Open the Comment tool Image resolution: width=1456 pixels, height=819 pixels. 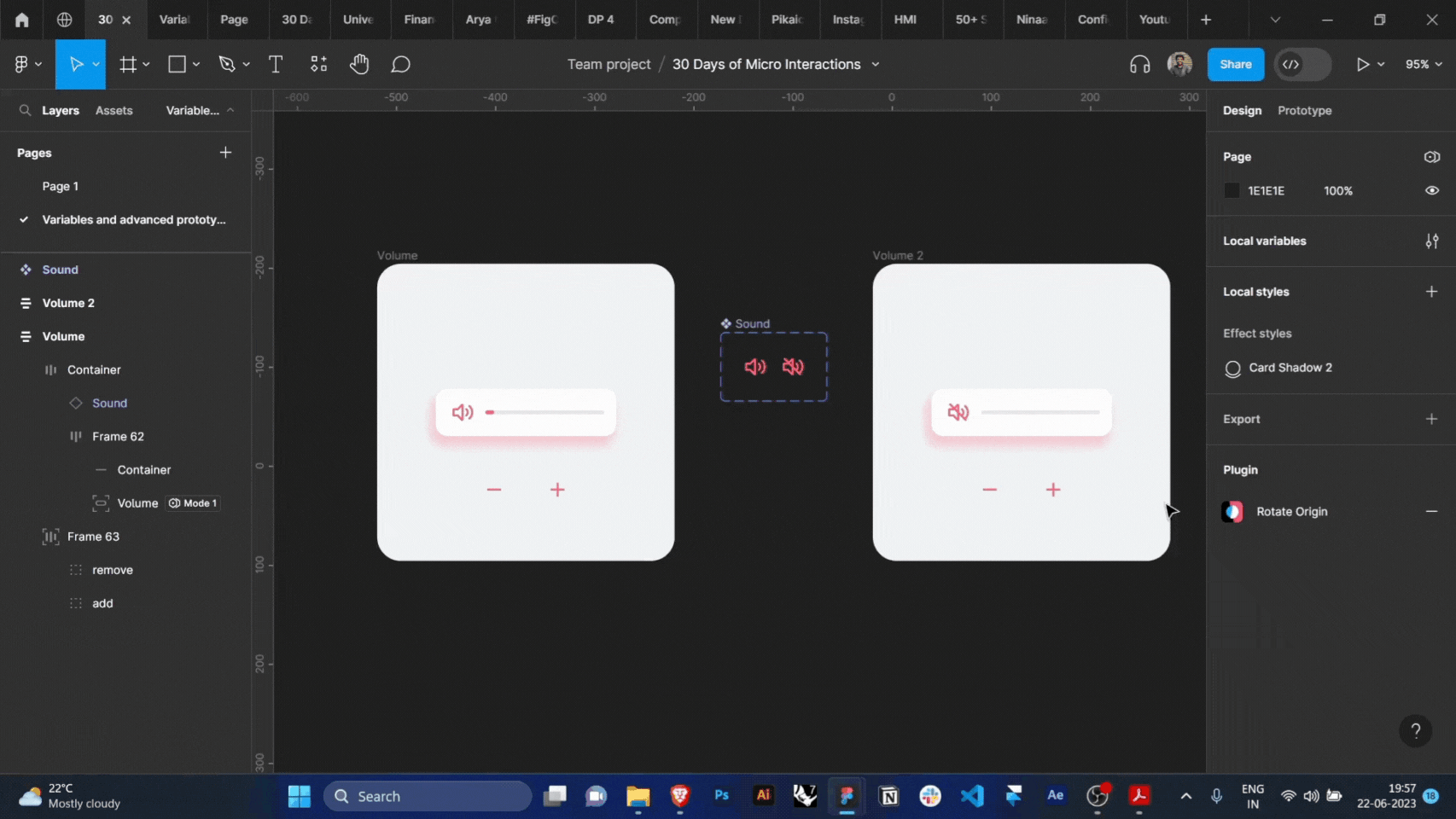click(x=400, y=63)
